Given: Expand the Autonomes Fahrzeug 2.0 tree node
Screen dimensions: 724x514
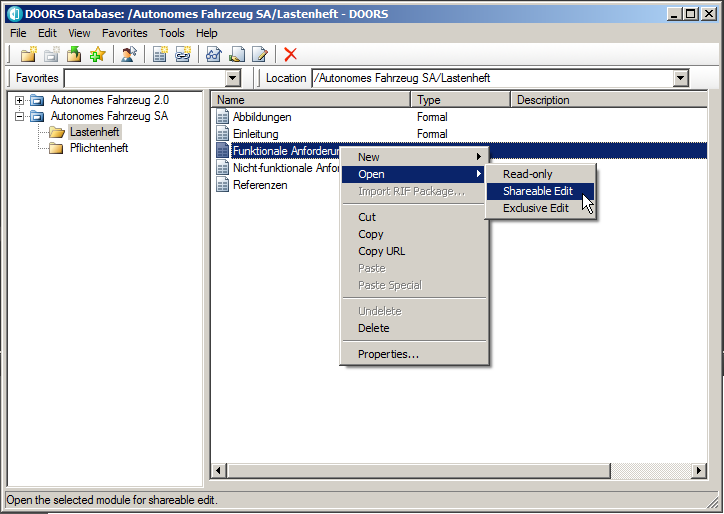Looking at the screenshot, I should click(x=20, y=100).
